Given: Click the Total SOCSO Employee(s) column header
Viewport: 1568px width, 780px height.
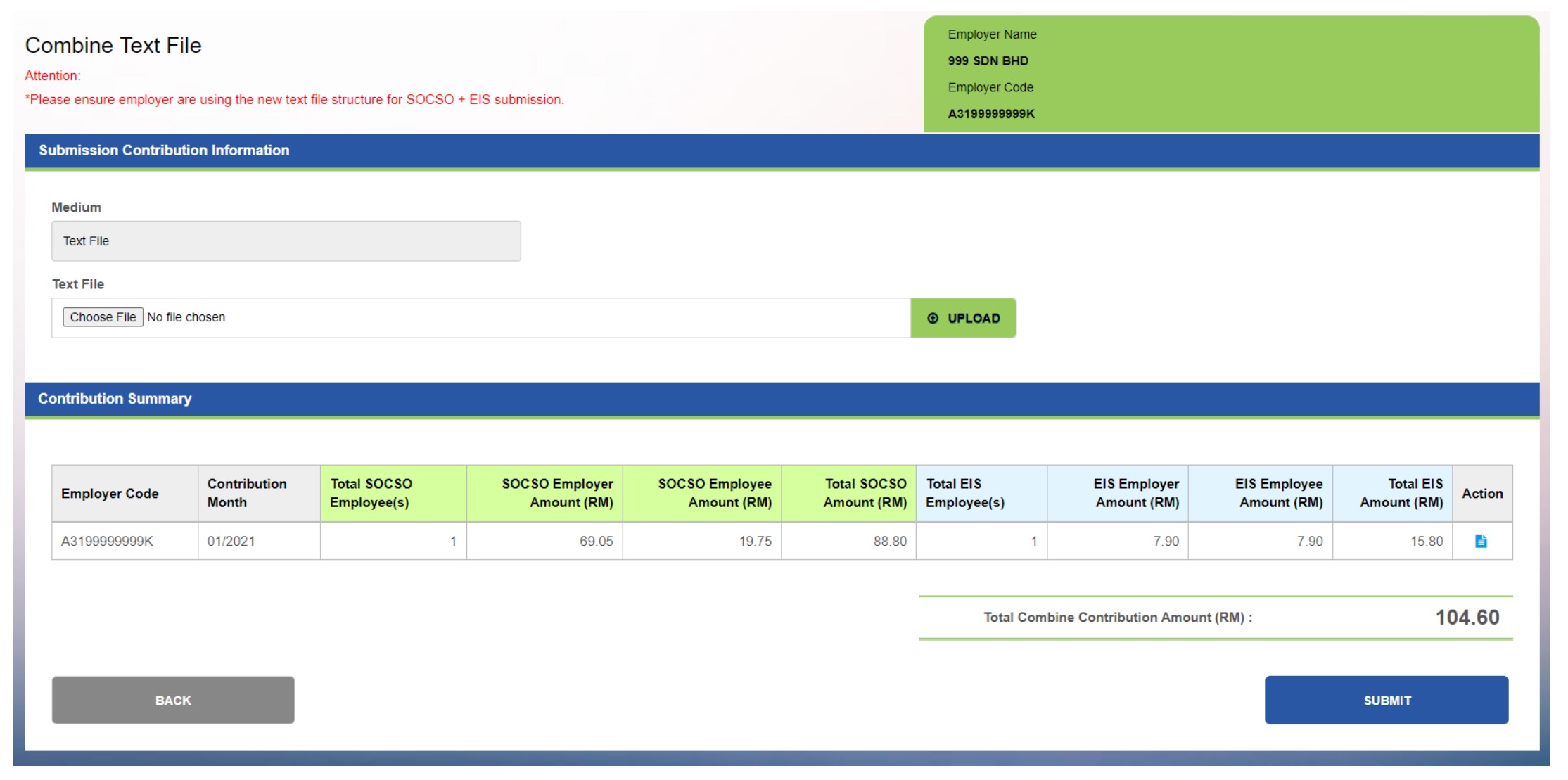Looking at the screenshot, I should click(x=371, y=493).
